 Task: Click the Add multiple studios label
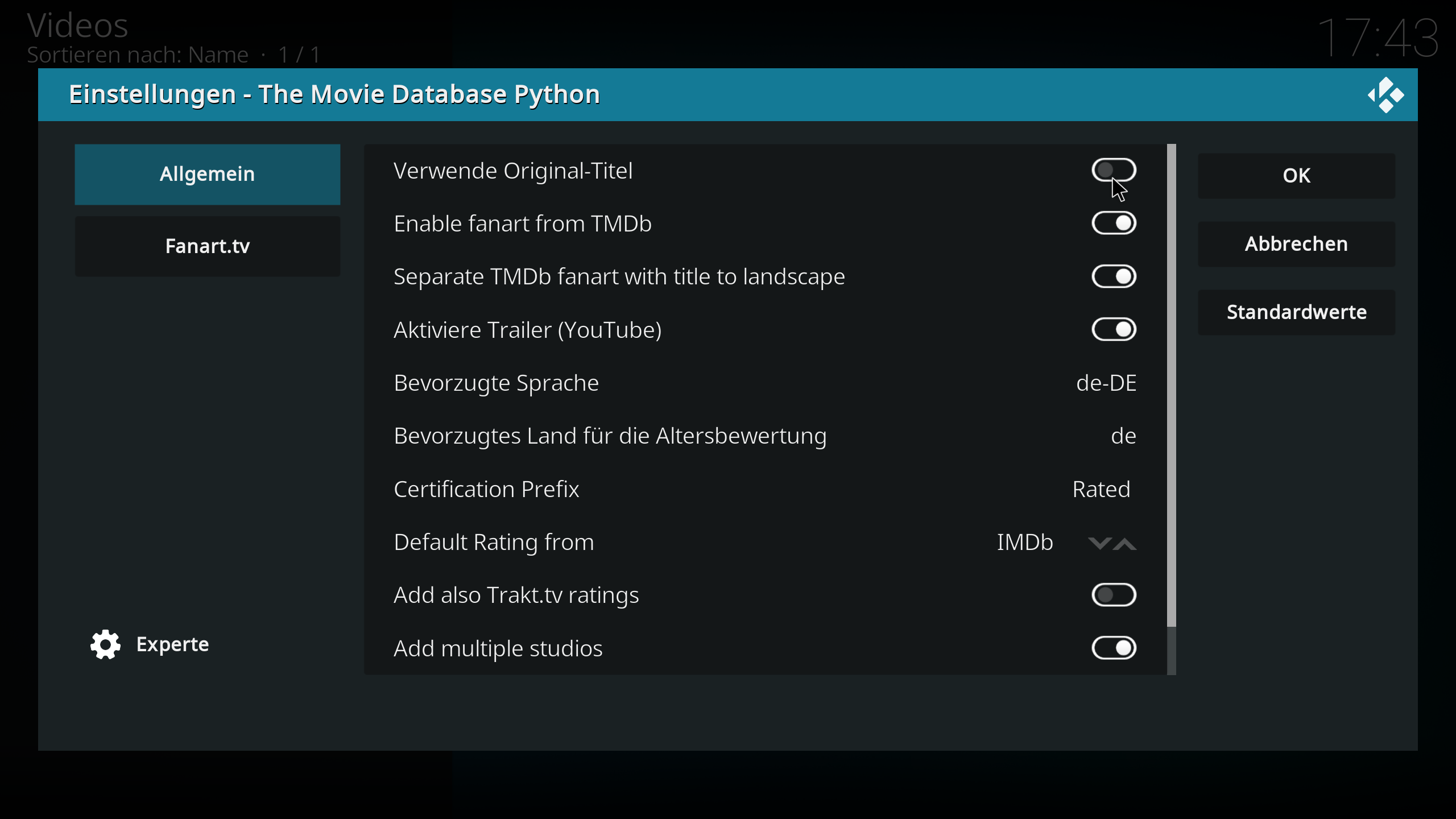(x=498, y=648)
